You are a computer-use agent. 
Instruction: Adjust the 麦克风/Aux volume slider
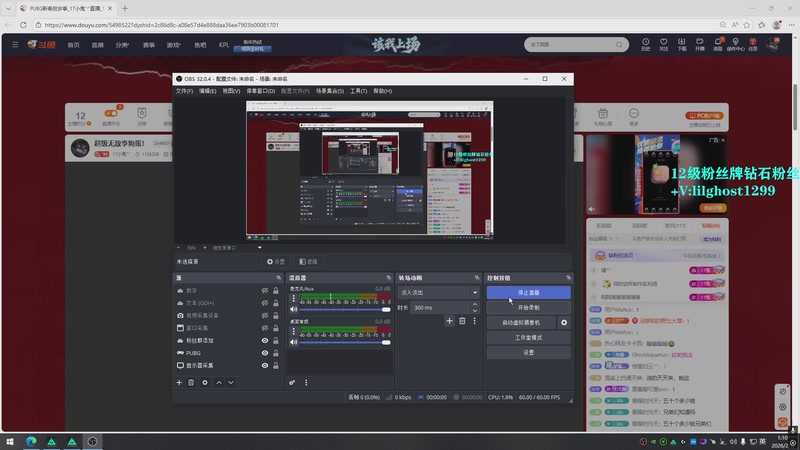point(345,310)
